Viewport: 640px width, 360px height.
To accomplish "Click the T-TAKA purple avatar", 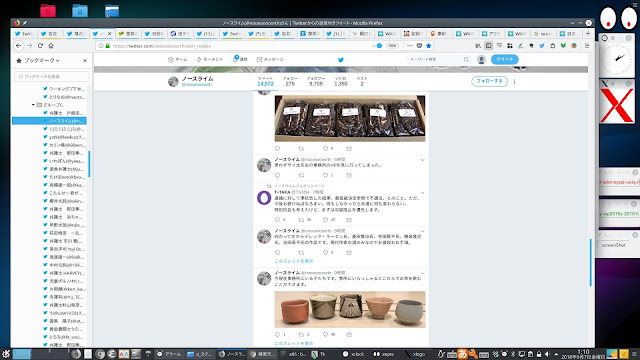I will point(264,198).
